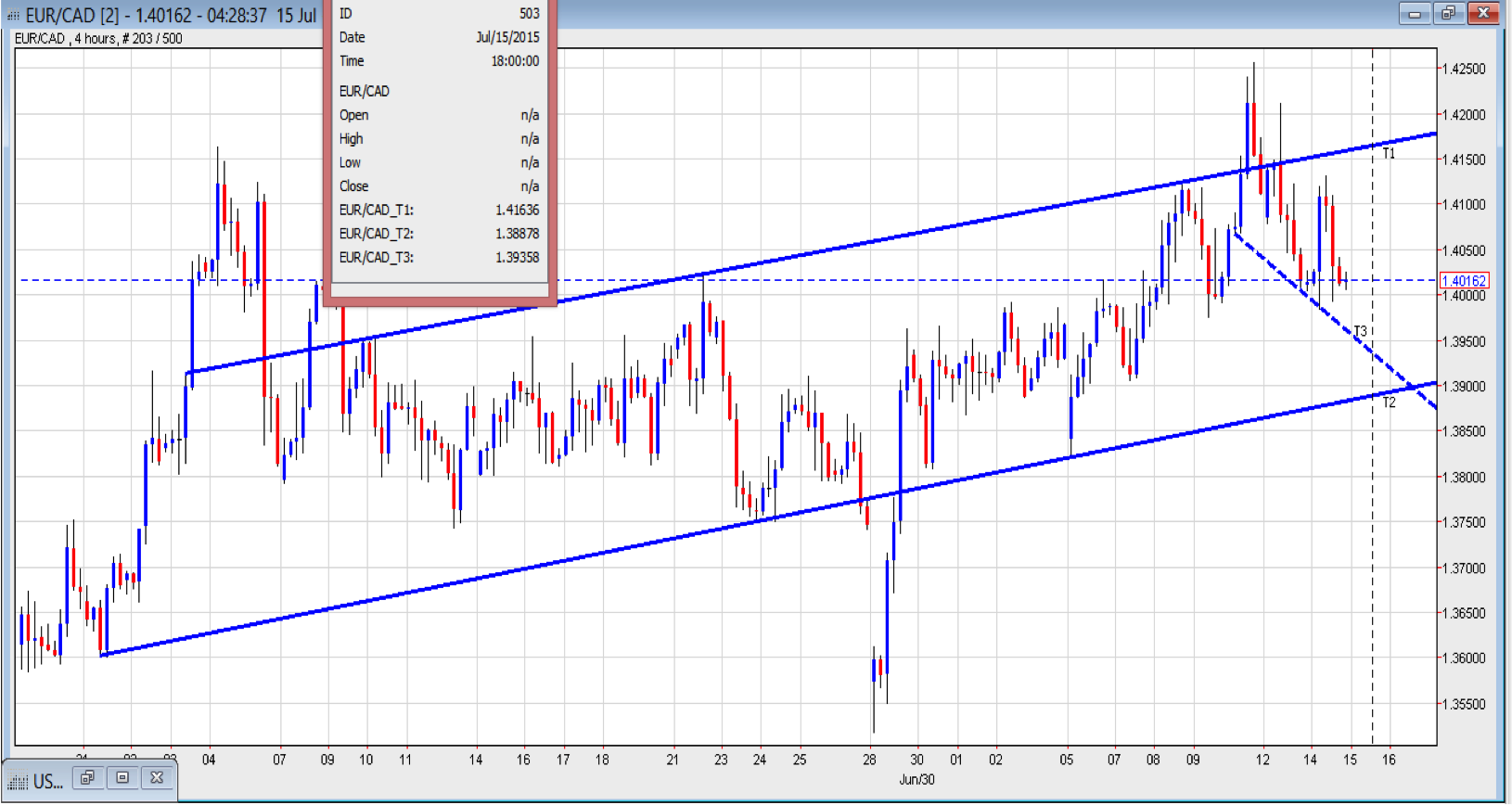Select the T3 dashed trend line label
The image size is (1512, 805).
[x=1360, y=331]
